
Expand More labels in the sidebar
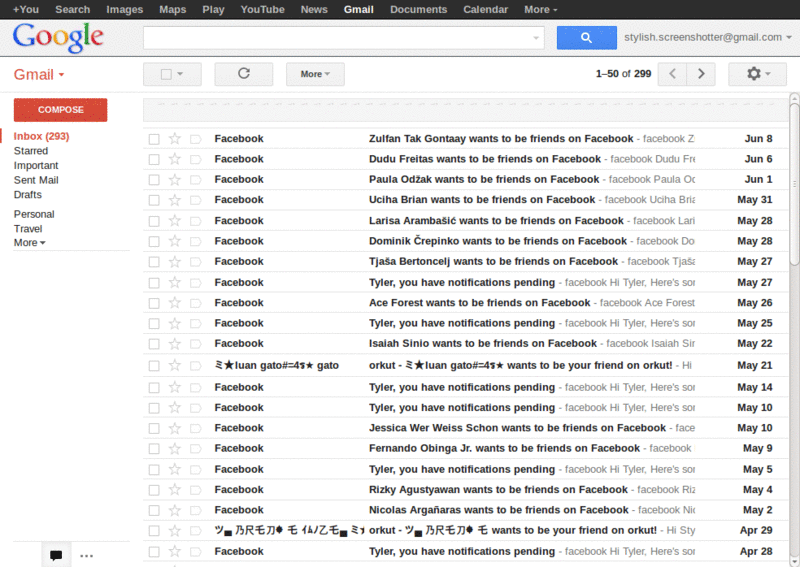point(29,243)
